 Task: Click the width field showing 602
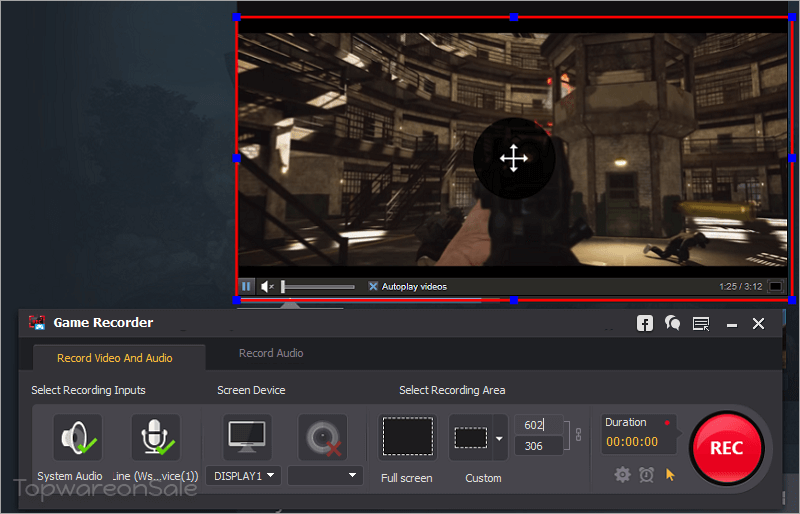click(x=539, y=425)
